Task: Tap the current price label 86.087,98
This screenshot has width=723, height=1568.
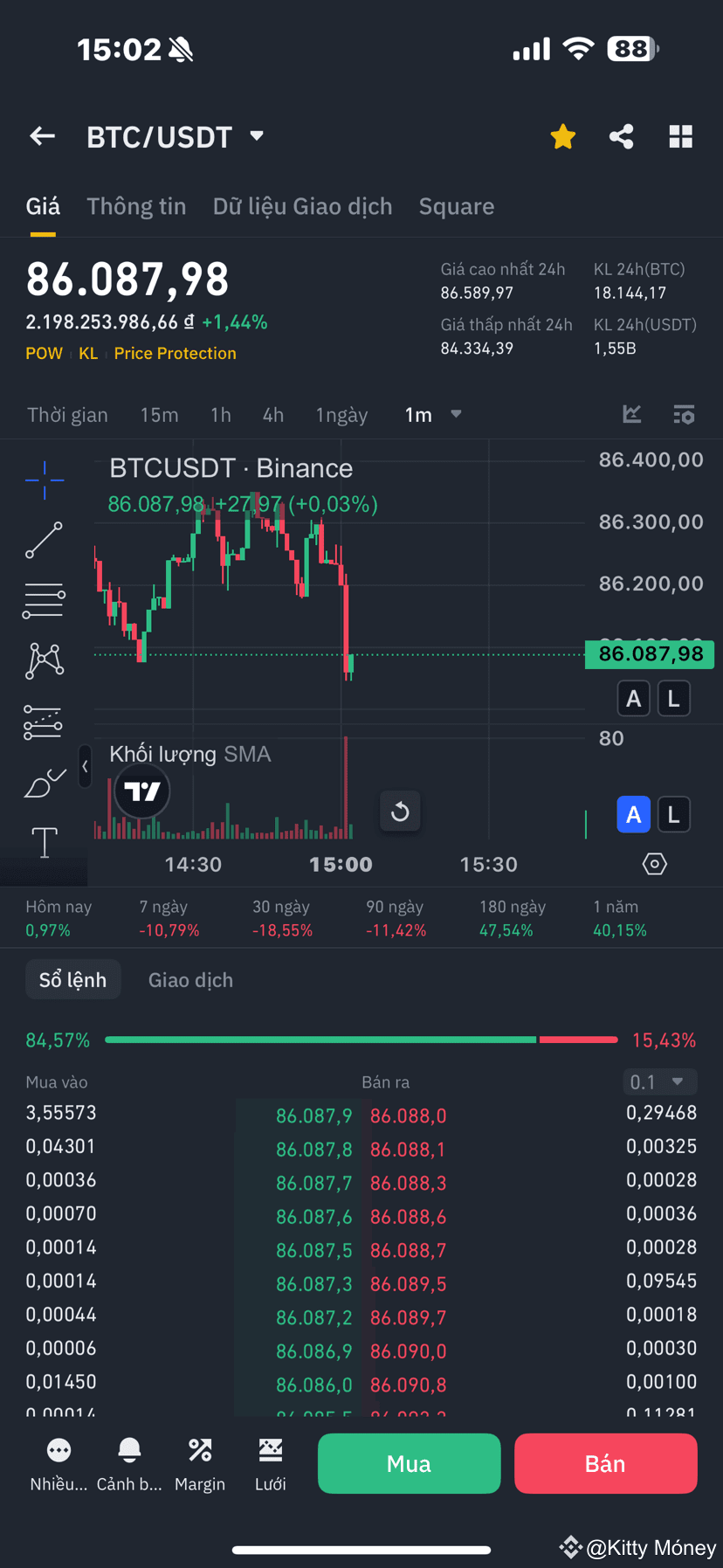Action: [x=650, y=654]
